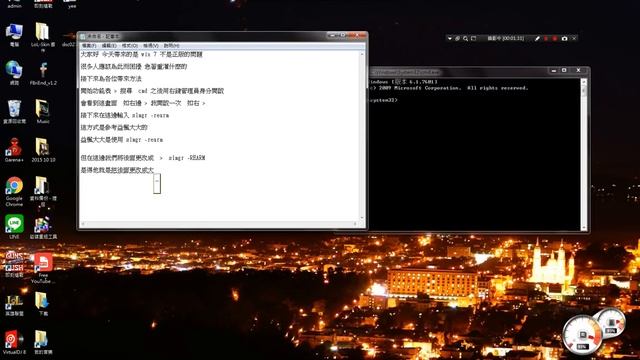640x360 pixels.
Task: Stop recording with the red round button
Action: coord(555,38)
